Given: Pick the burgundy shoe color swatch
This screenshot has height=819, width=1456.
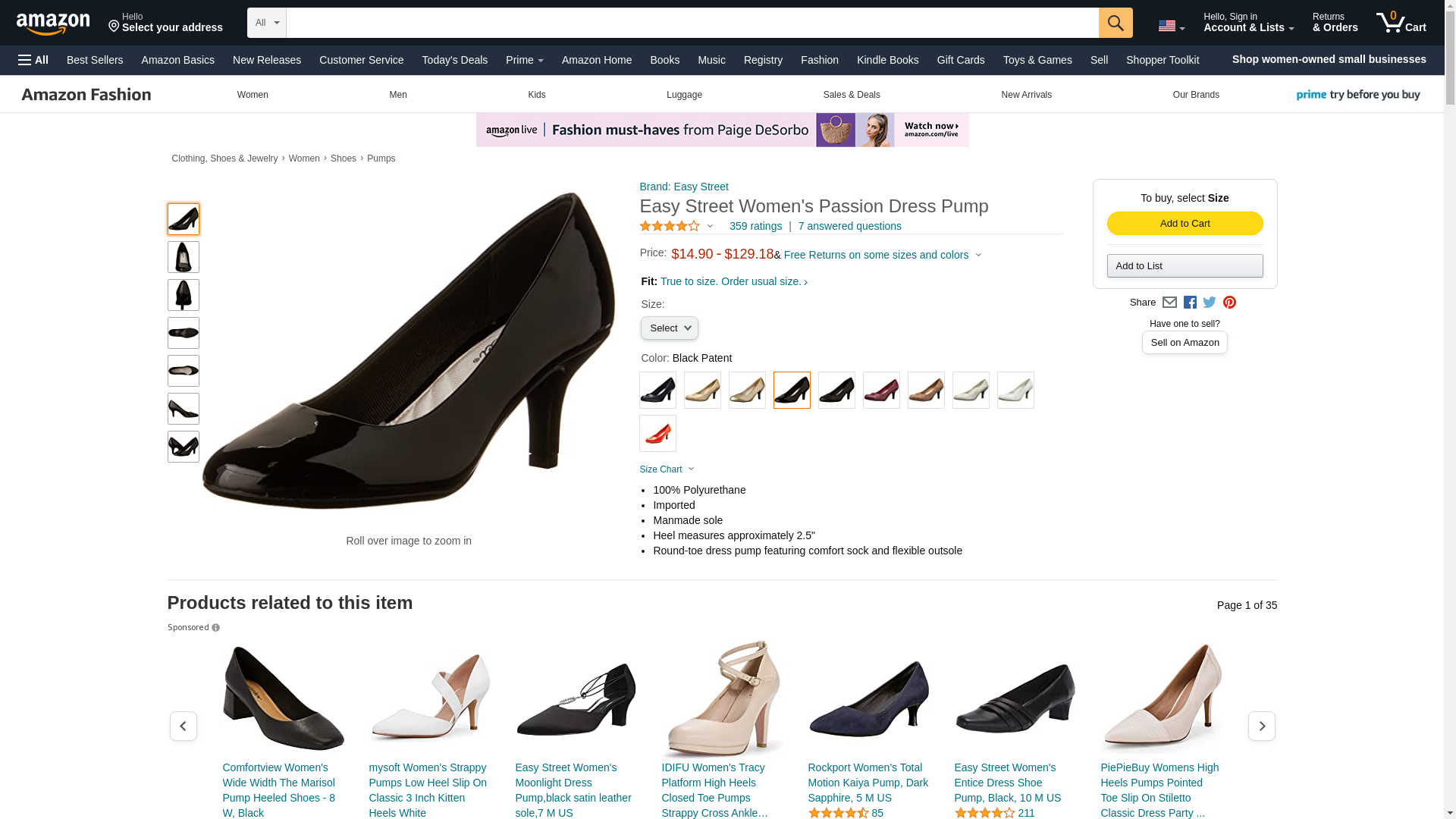Looking at the screenshot, I should [881, 391].
